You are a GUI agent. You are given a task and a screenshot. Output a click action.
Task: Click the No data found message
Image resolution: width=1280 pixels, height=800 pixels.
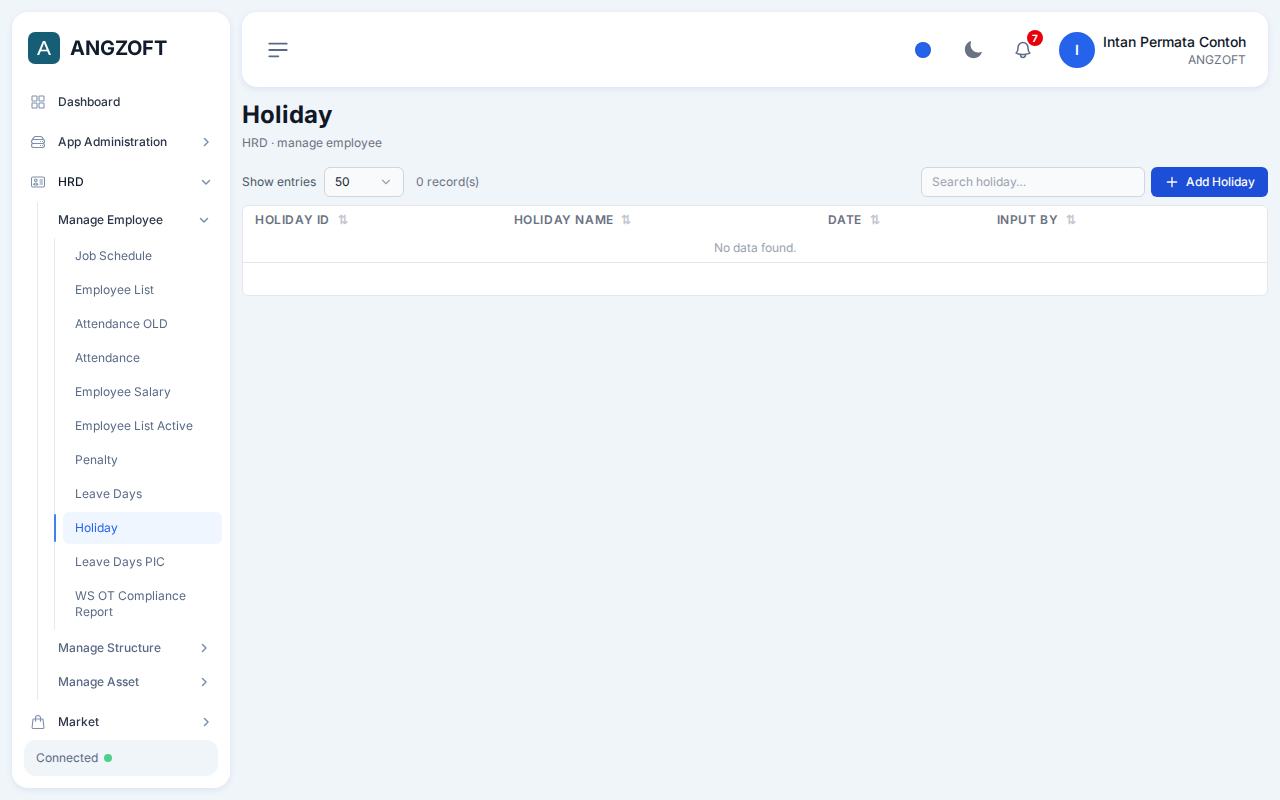(755, 248)
